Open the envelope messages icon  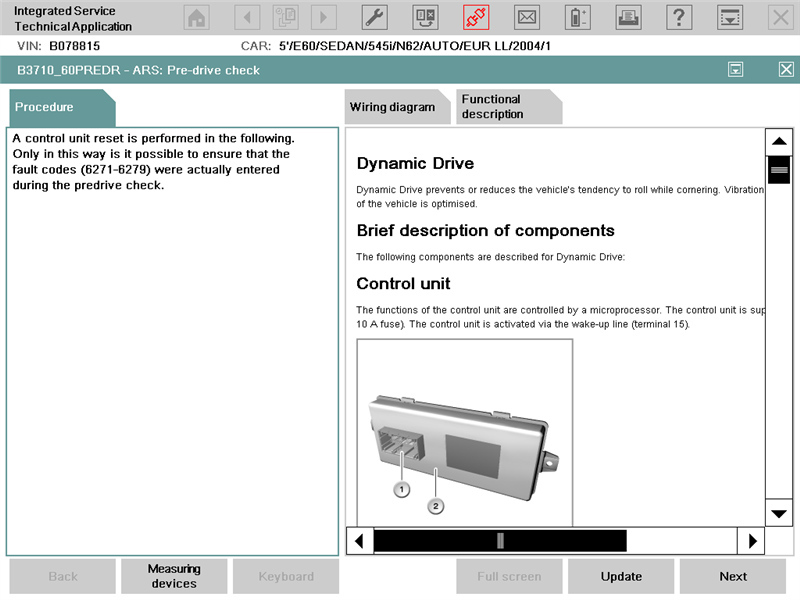(527, 18)
